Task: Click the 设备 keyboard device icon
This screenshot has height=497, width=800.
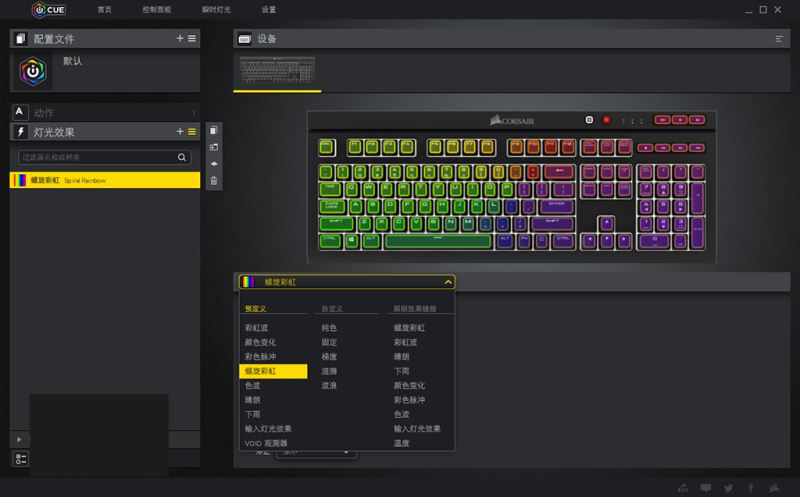Action: 245,39
